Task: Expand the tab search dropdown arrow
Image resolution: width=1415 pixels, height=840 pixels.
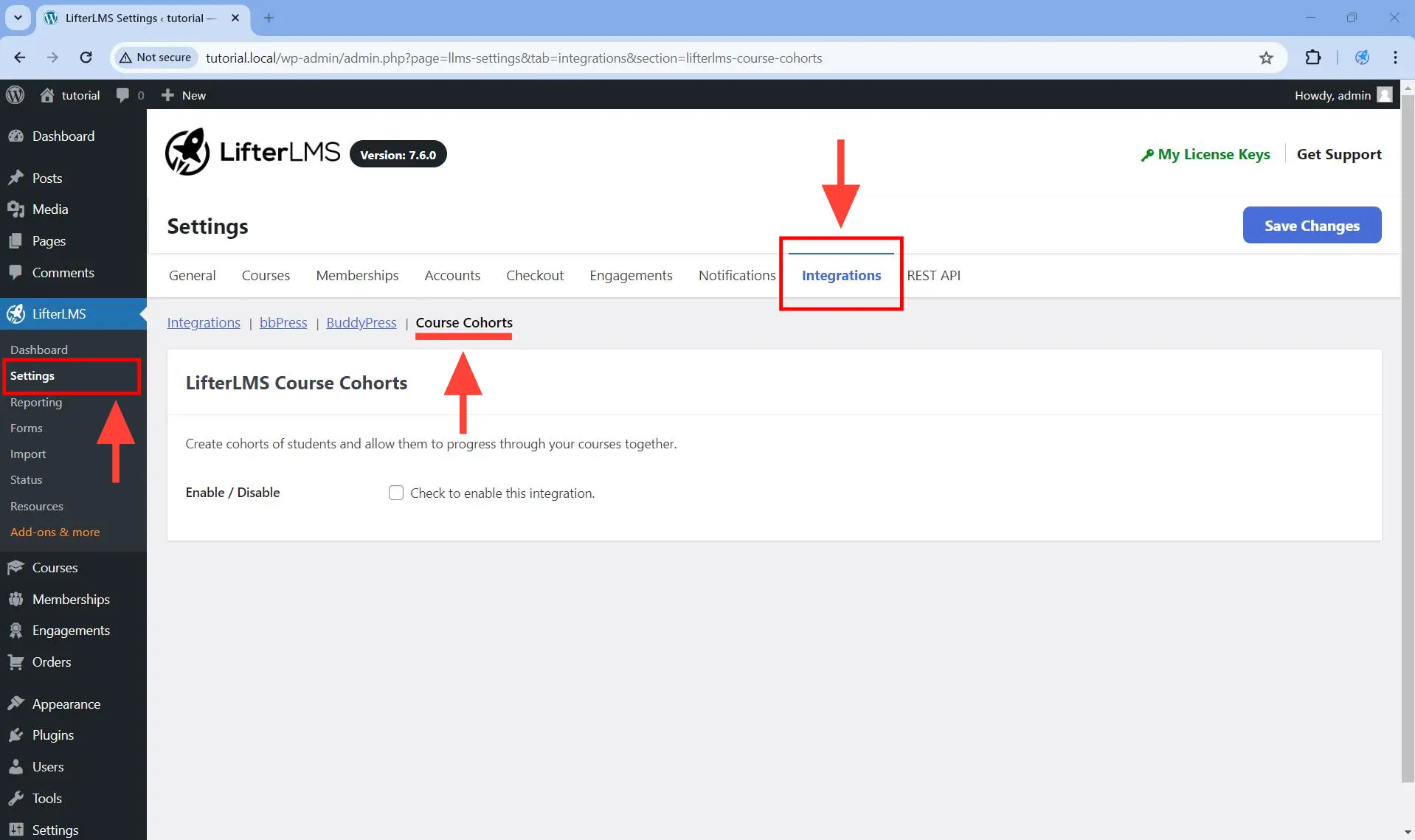Action: point(18,18)
